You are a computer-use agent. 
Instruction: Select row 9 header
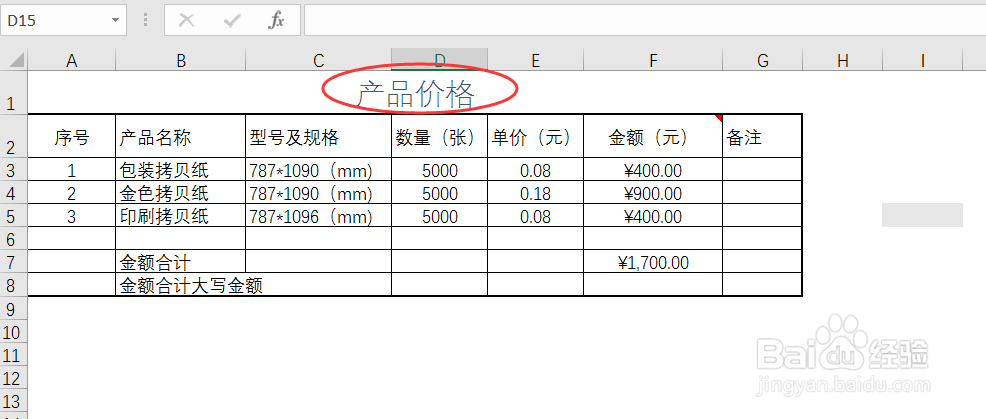[x=14, y=308]
